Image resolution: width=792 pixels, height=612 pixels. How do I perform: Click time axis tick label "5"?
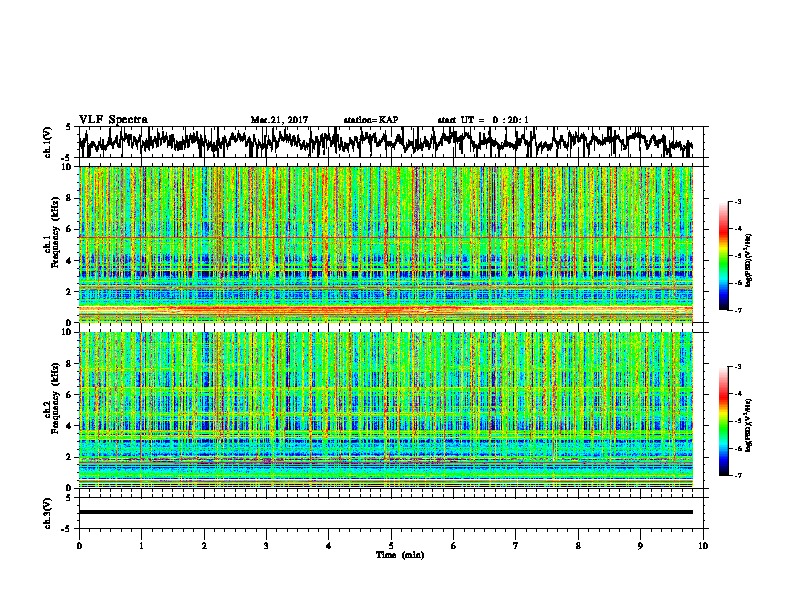391,545
